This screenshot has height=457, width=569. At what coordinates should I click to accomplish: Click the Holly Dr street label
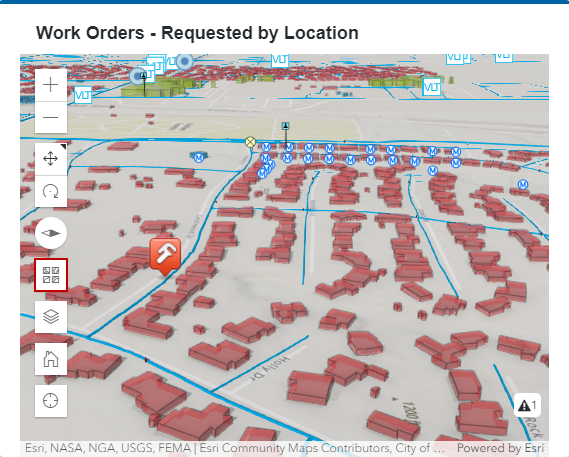[270, 369]
